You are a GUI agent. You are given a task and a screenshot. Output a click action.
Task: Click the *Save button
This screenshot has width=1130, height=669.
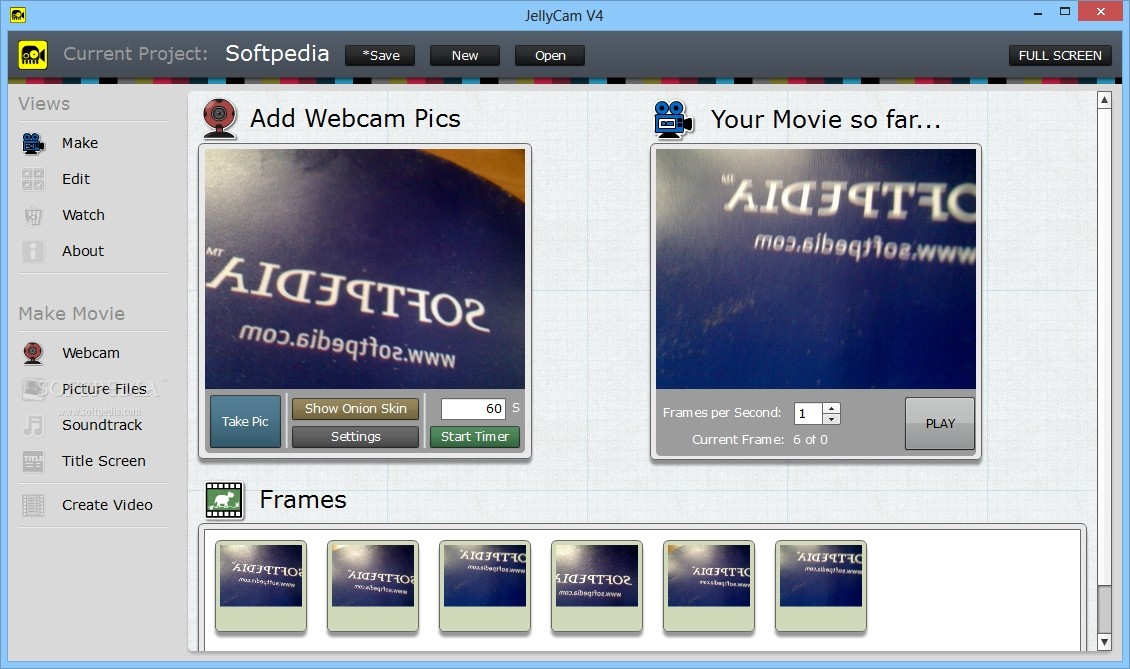click(380, 56)
